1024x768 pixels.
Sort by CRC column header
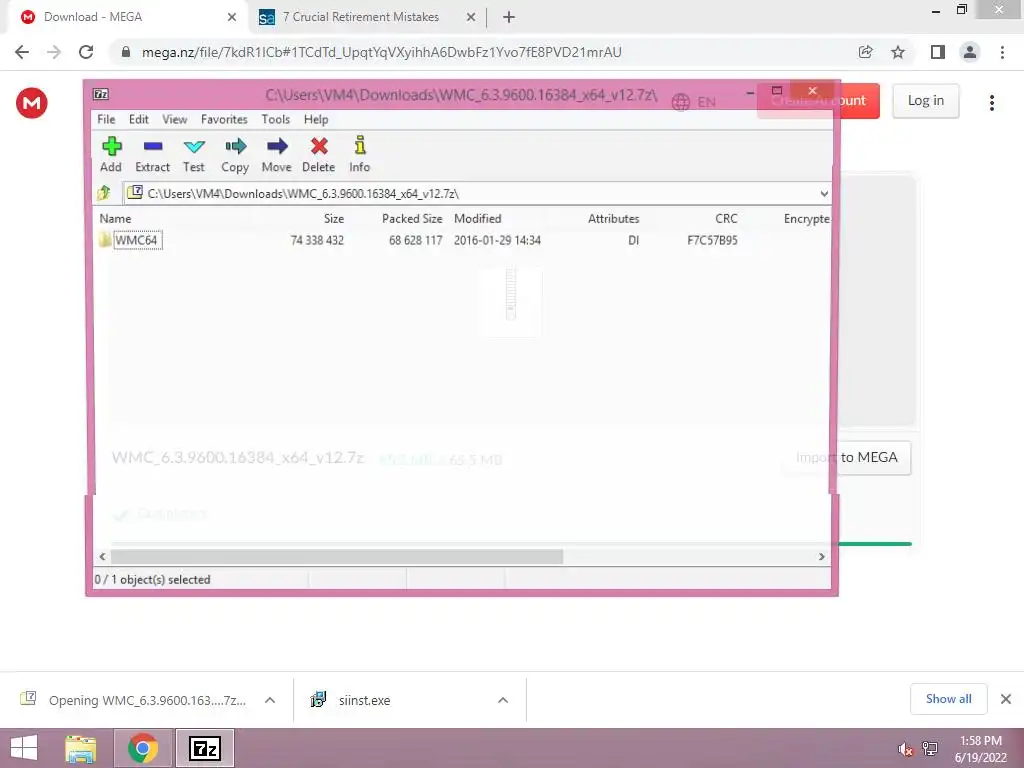tap(726, 219)
